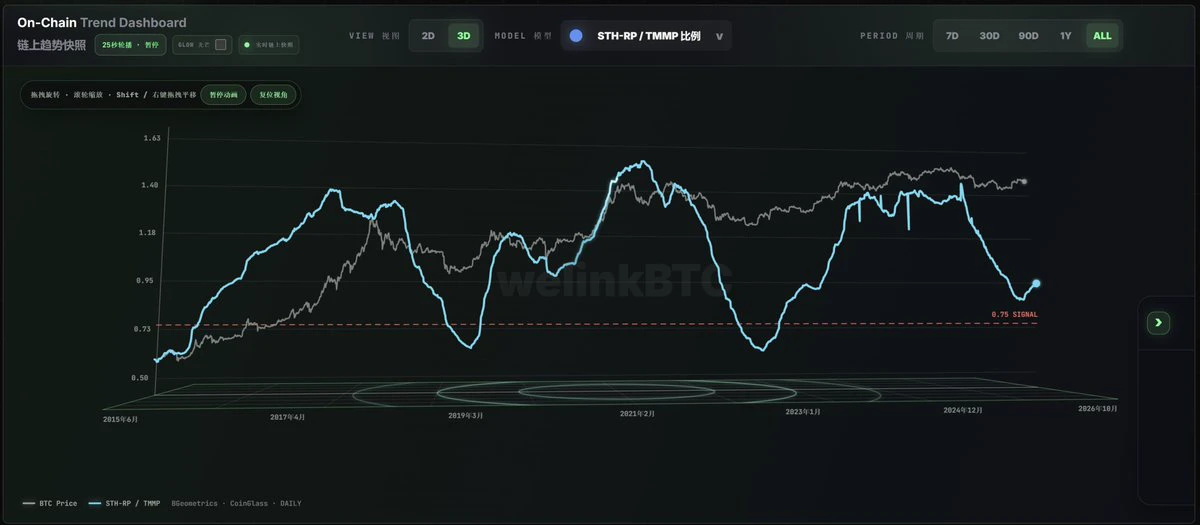
Task: Click the 暂停动画 pause animation button
Action: pos(223,95)
